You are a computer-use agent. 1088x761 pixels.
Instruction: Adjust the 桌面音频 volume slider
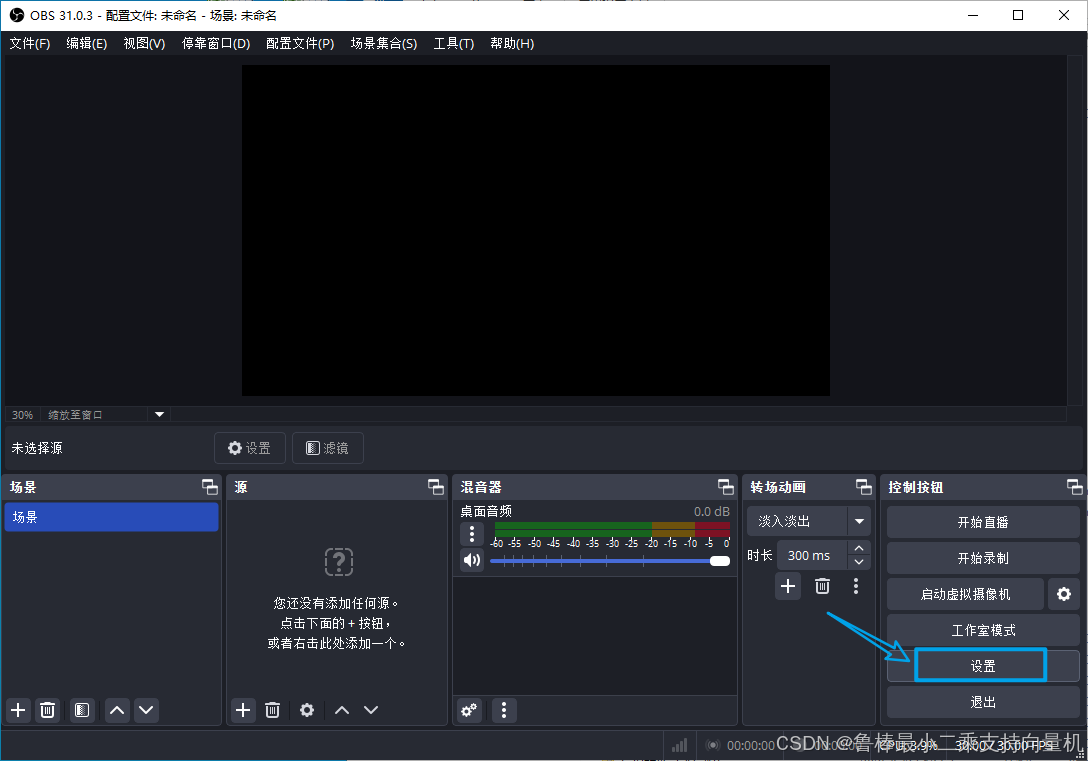click(x=610, y=561)
